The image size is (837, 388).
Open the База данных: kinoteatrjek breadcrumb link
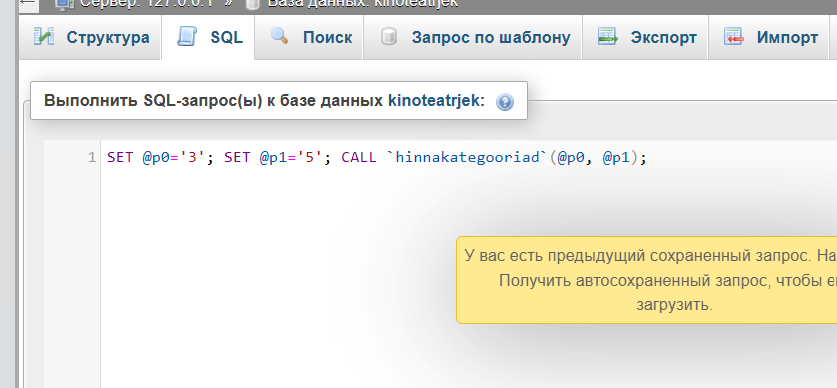coord(362,3)
